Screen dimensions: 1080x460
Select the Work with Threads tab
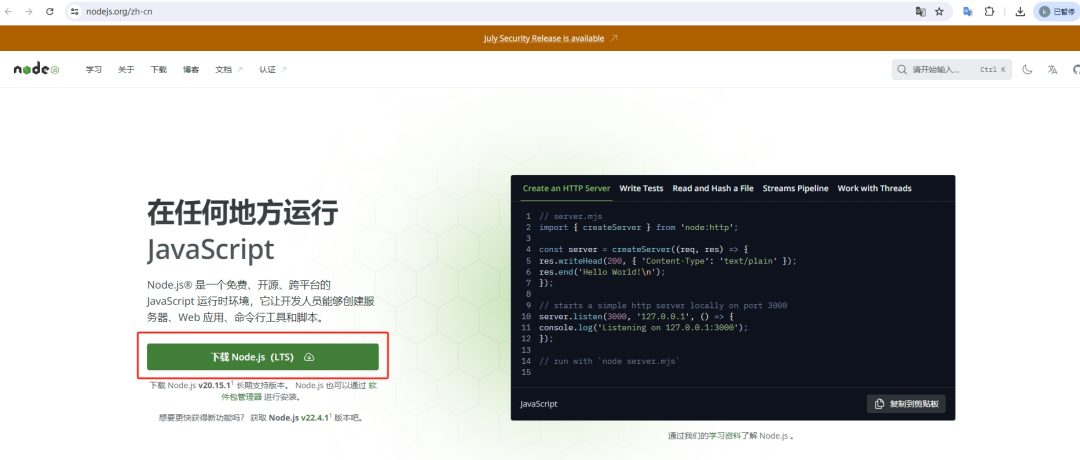pos(874,188)
